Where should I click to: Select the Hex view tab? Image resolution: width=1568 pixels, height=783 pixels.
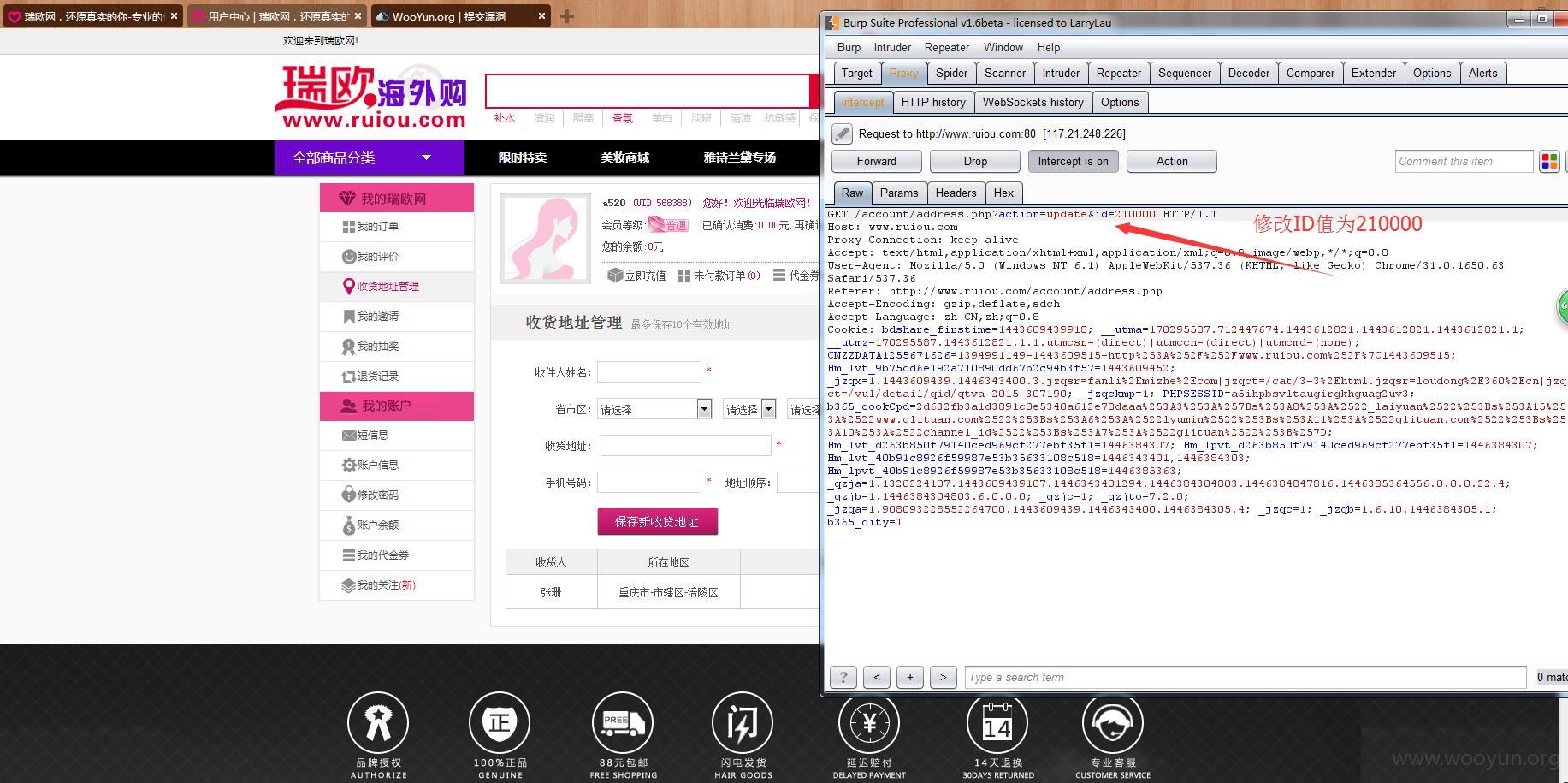pos(1003,193)
